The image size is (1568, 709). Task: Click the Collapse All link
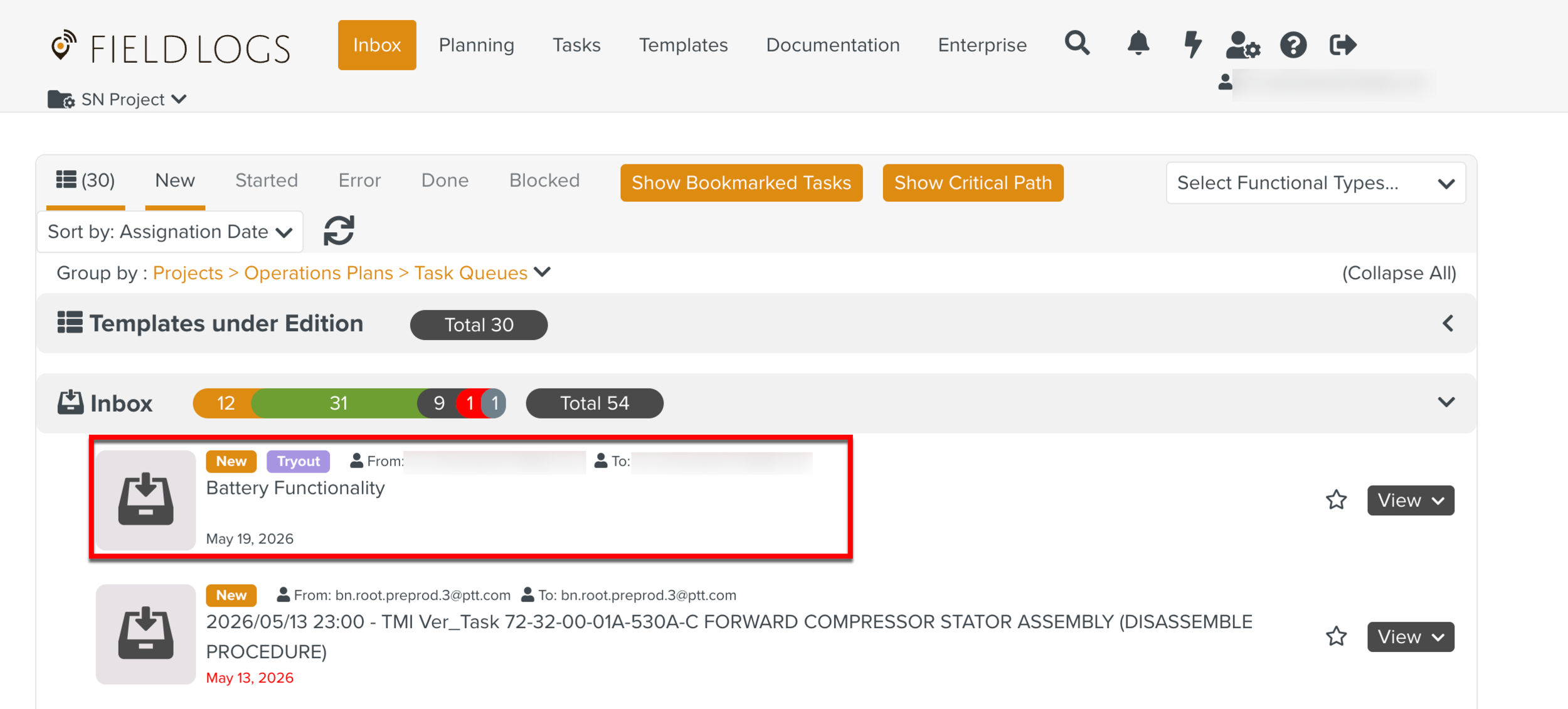click(1399, 273)
